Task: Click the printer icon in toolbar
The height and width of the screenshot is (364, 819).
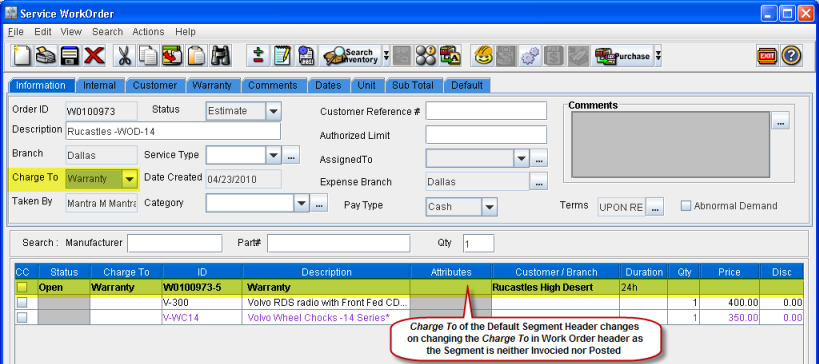Action: 46,55
